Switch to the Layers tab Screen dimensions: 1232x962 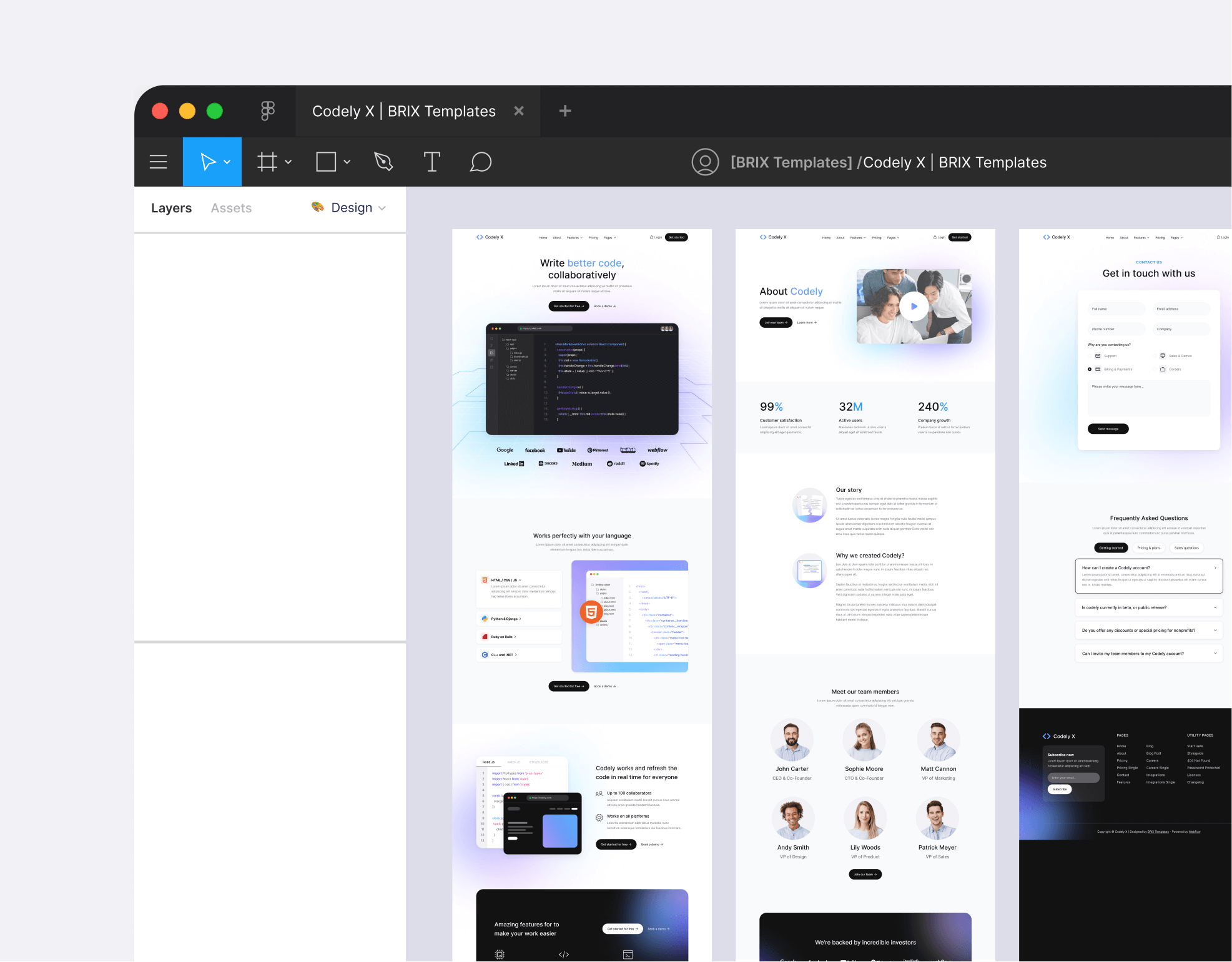(171, 208)
